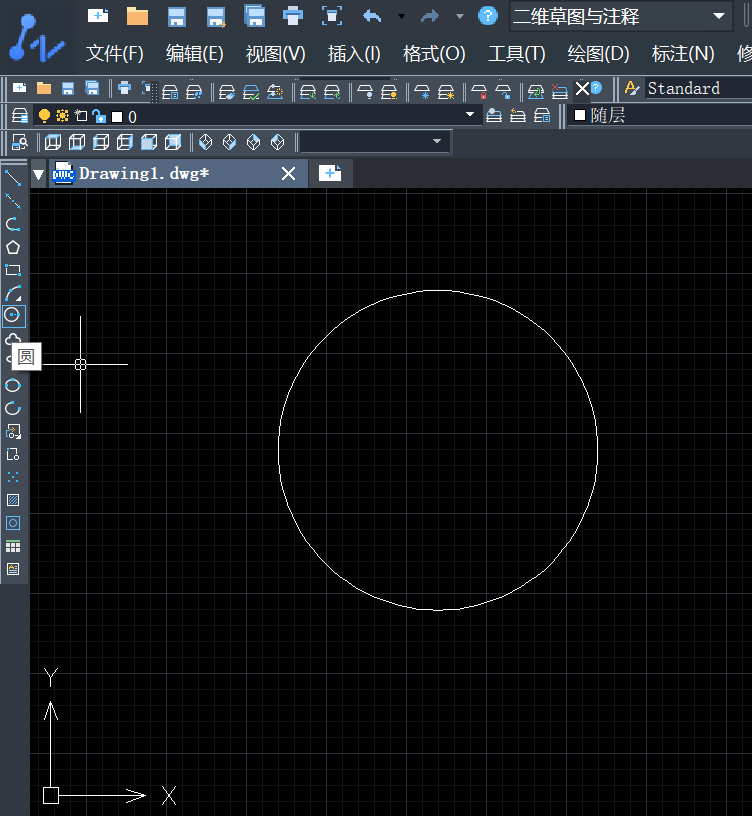
Task: Switch to Front view cube icon
Action: (148, 142)
